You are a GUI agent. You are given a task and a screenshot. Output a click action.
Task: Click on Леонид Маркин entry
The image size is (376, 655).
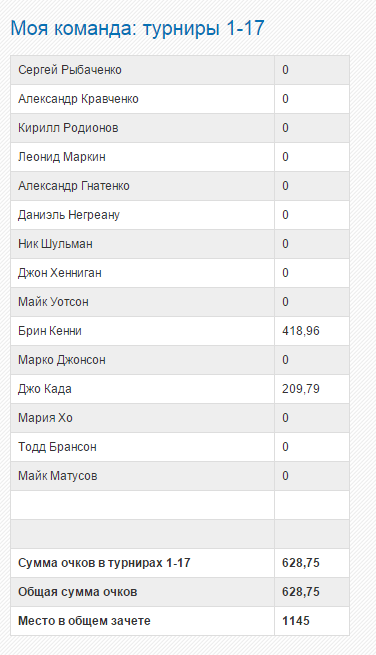[62, 157]
